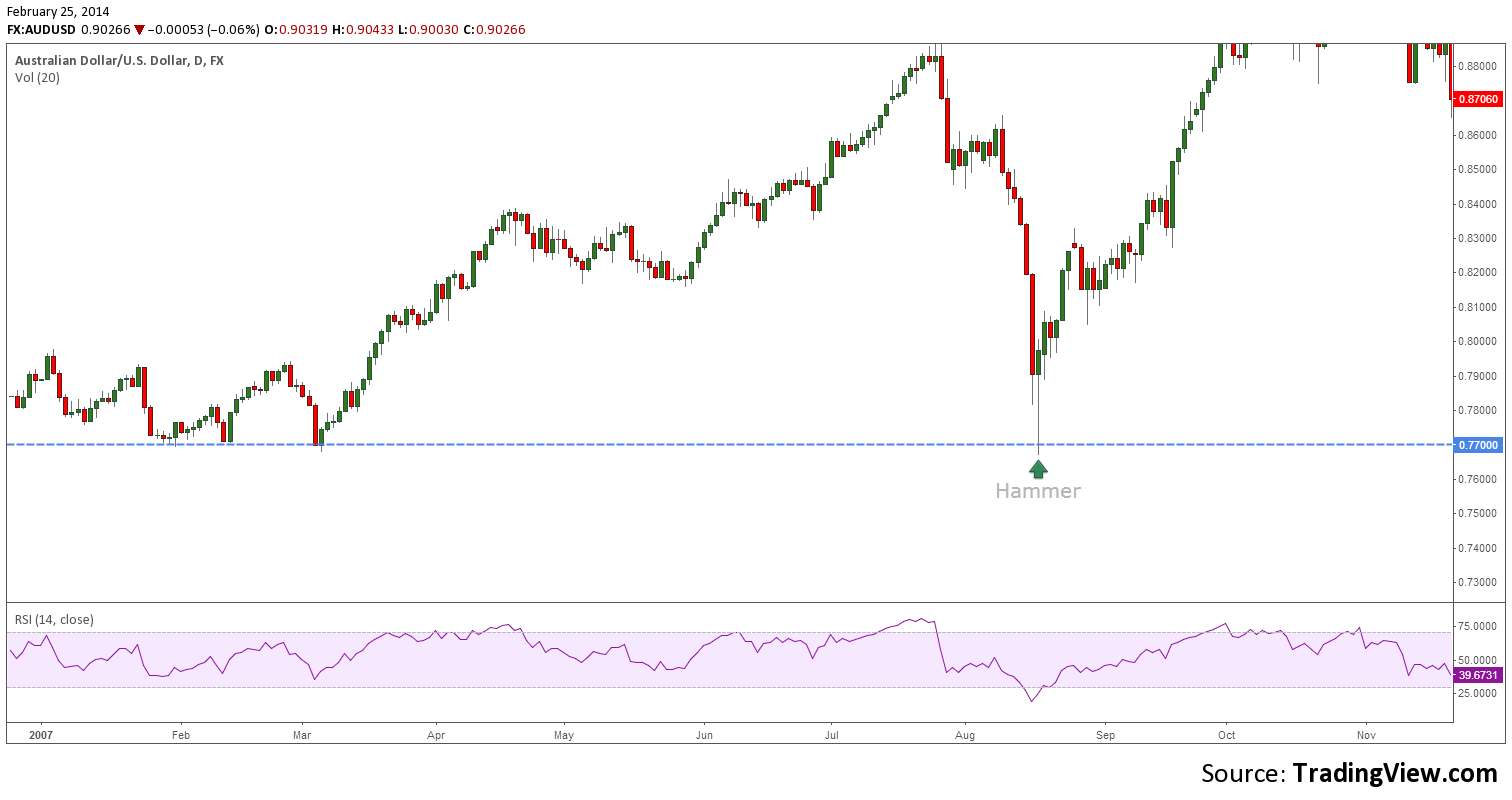
Task: Click the February 25, 2014 date text
Action: click(58, 11)
